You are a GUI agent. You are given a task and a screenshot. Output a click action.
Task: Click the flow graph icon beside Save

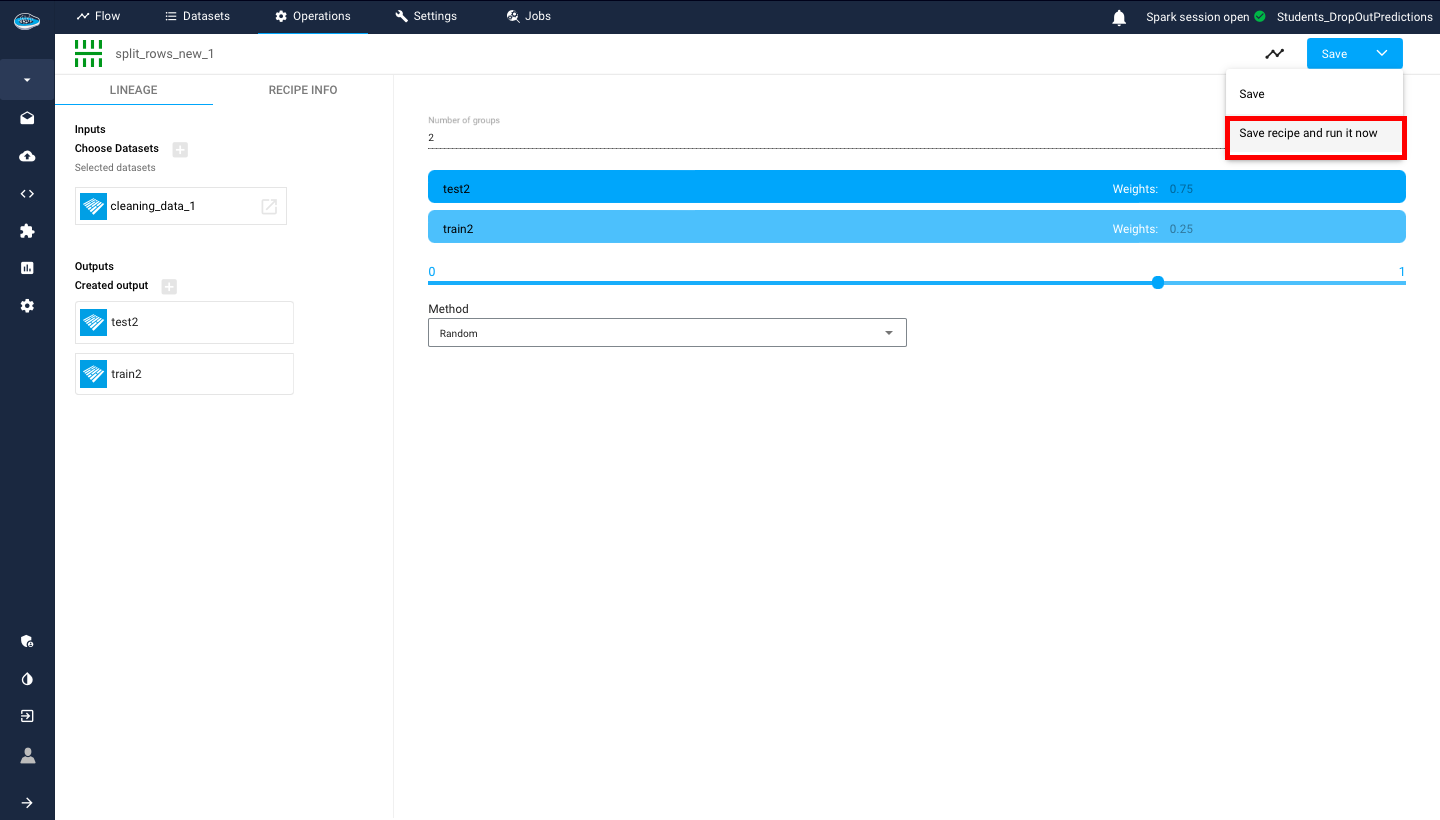1274,54
